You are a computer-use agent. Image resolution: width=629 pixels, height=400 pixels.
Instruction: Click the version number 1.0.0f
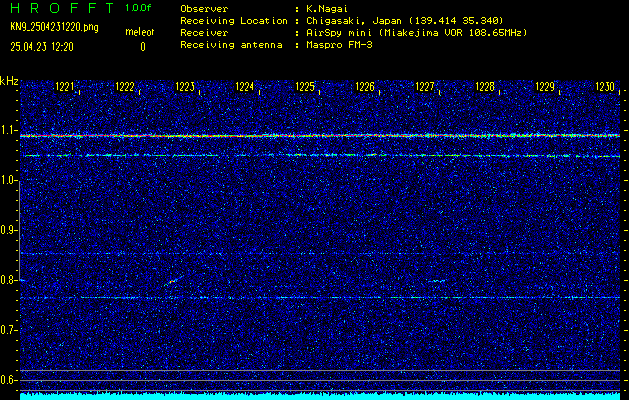point(138,8)
